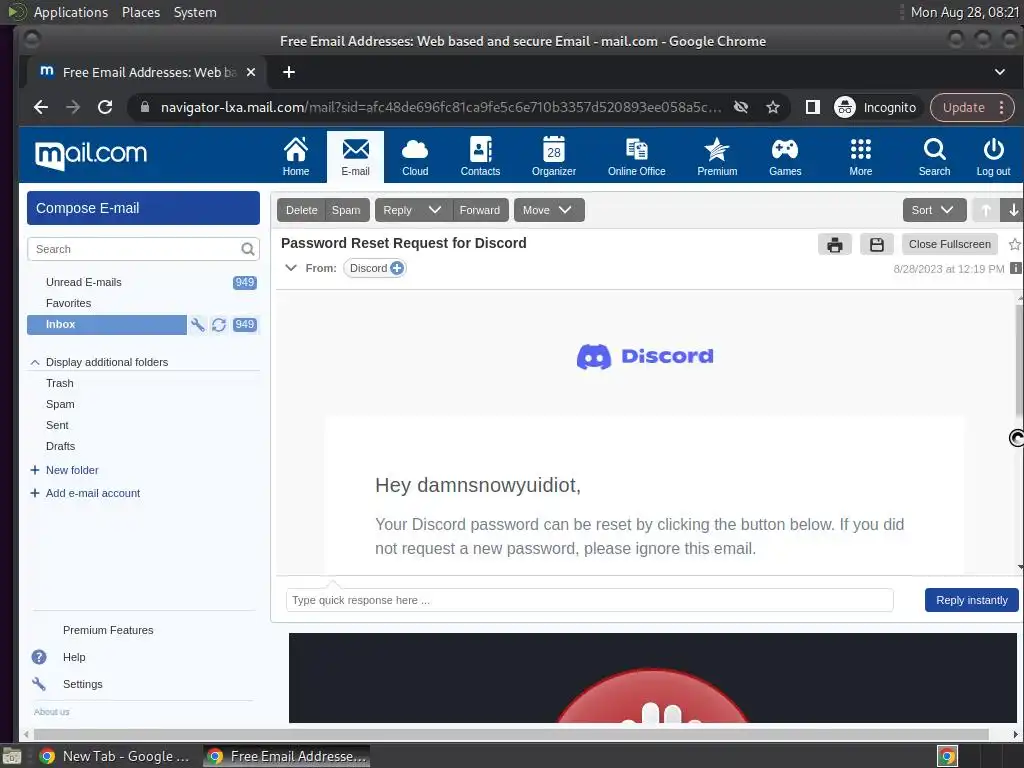Open the Move dropdown
This screenshot has width=1024, height=768.
549,210
